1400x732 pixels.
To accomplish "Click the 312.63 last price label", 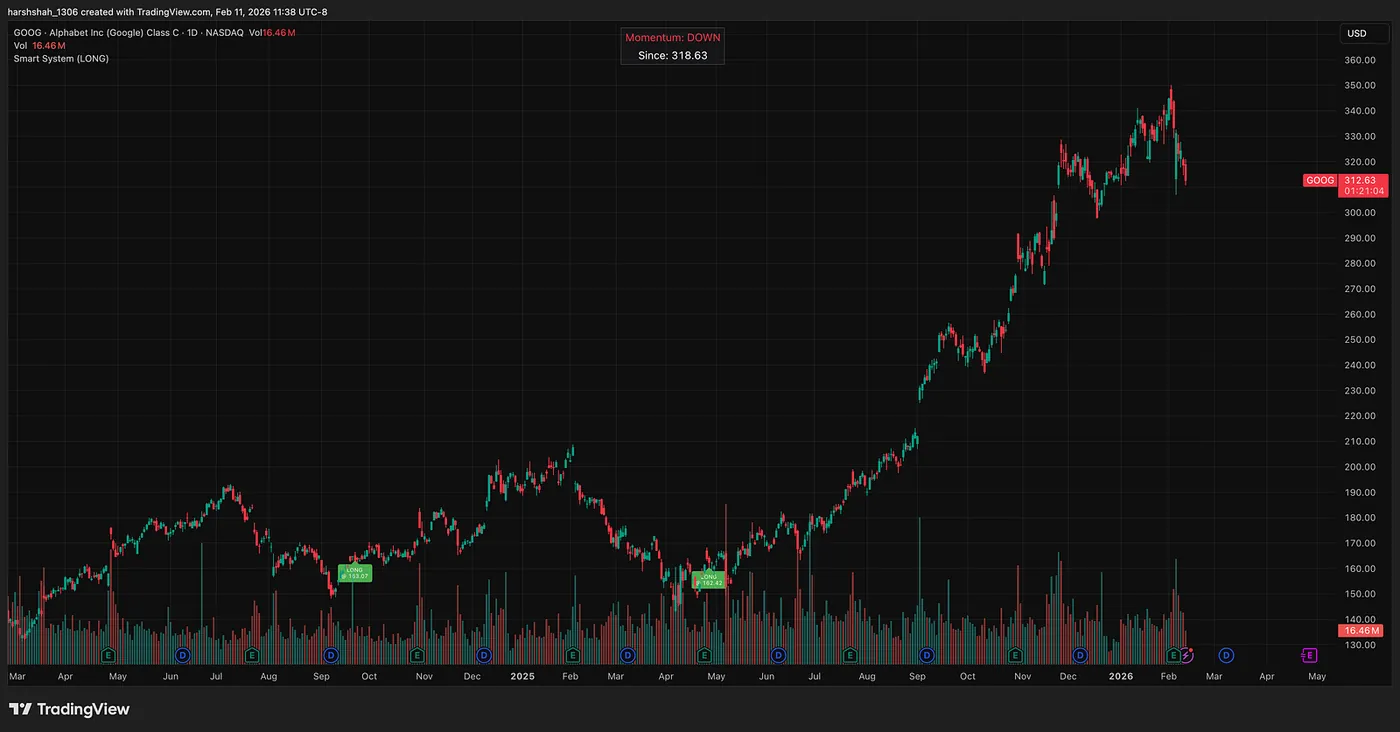I will (x=1362, y=180).
